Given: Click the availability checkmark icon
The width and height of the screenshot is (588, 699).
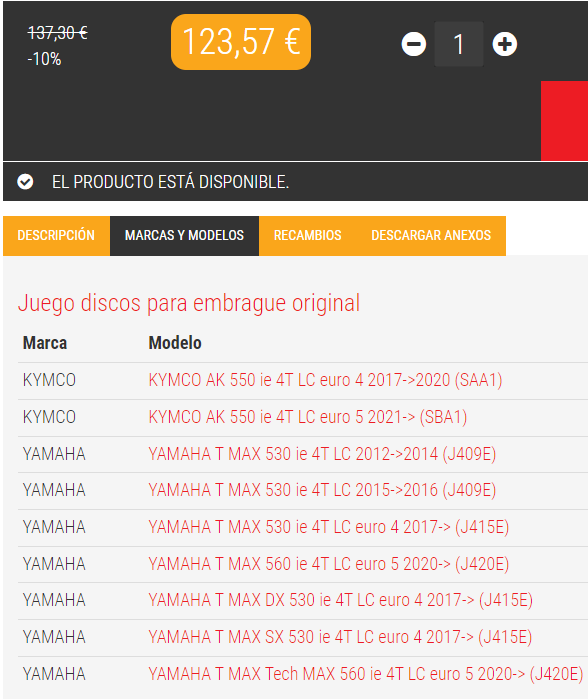Looking at the screenshot, I should [25, 182].
